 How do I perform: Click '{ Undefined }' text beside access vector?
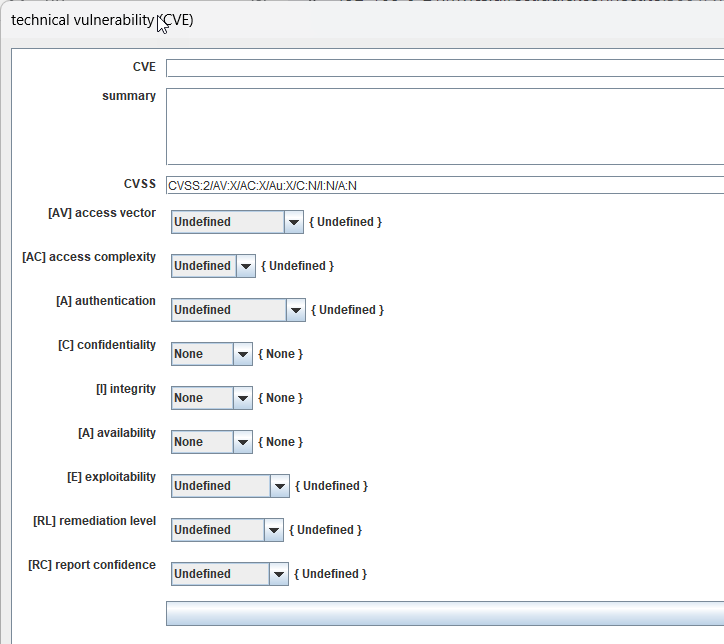[345, 222]
